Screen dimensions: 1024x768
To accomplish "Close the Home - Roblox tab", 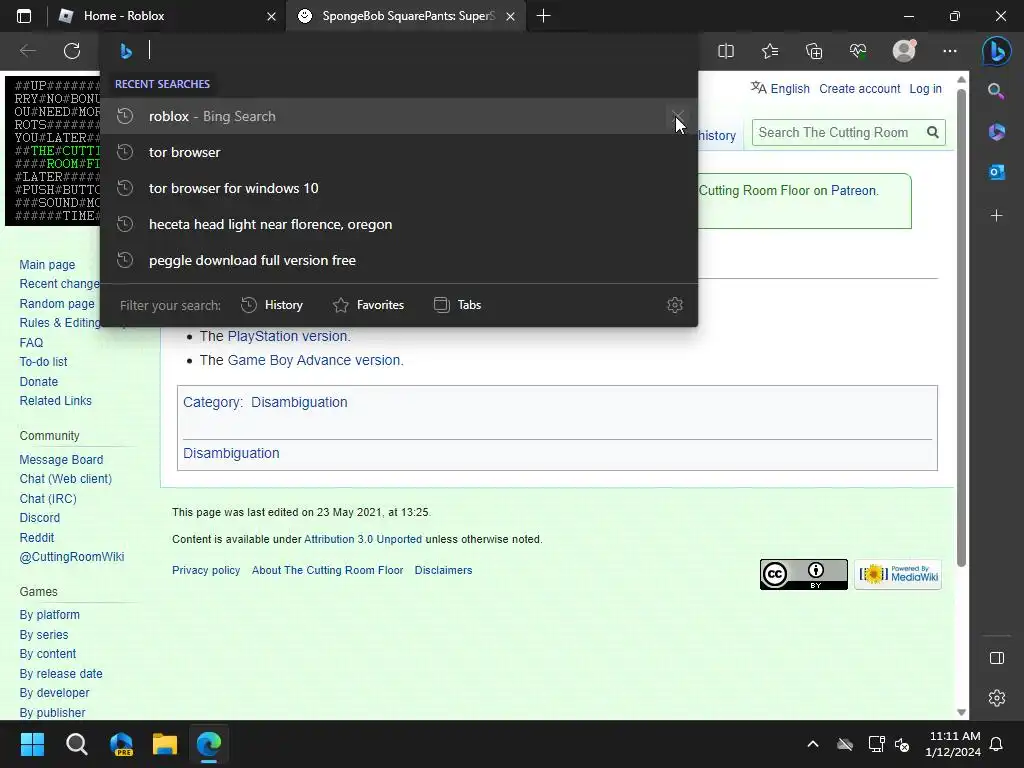I will pyautogui.click(x=271, y=16).
